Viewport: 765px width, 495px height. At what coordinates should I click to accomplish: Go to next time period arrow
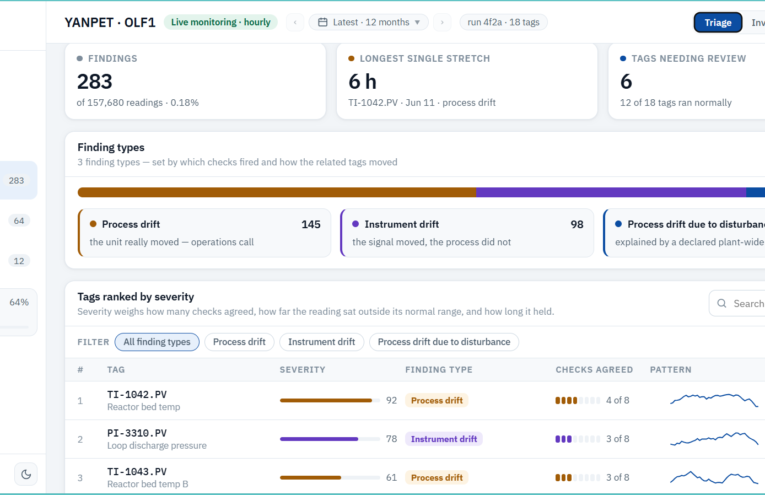coord(443,22)
